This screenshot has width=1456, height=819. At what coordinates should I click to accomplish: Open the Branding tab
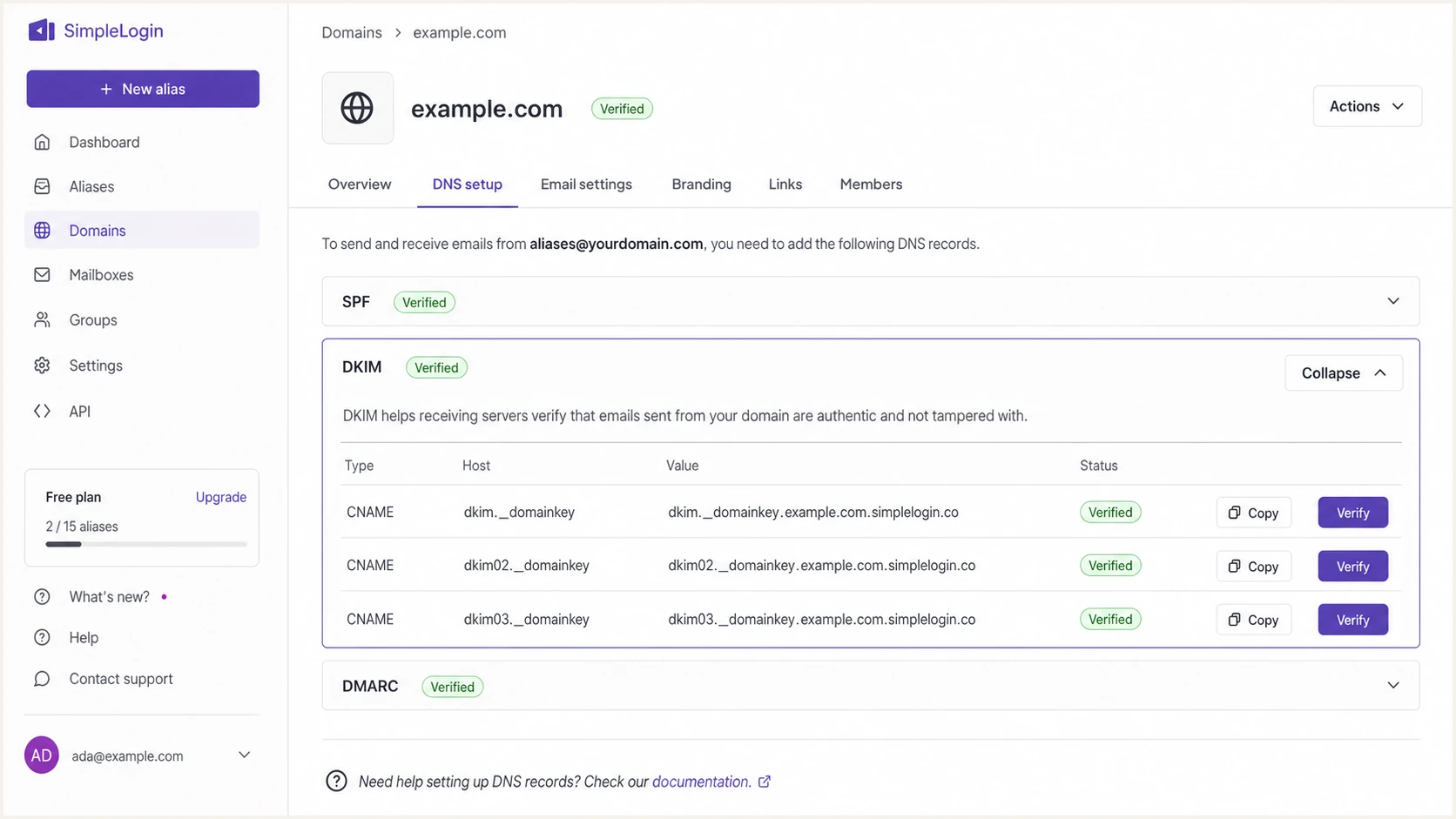click(701, 185)
